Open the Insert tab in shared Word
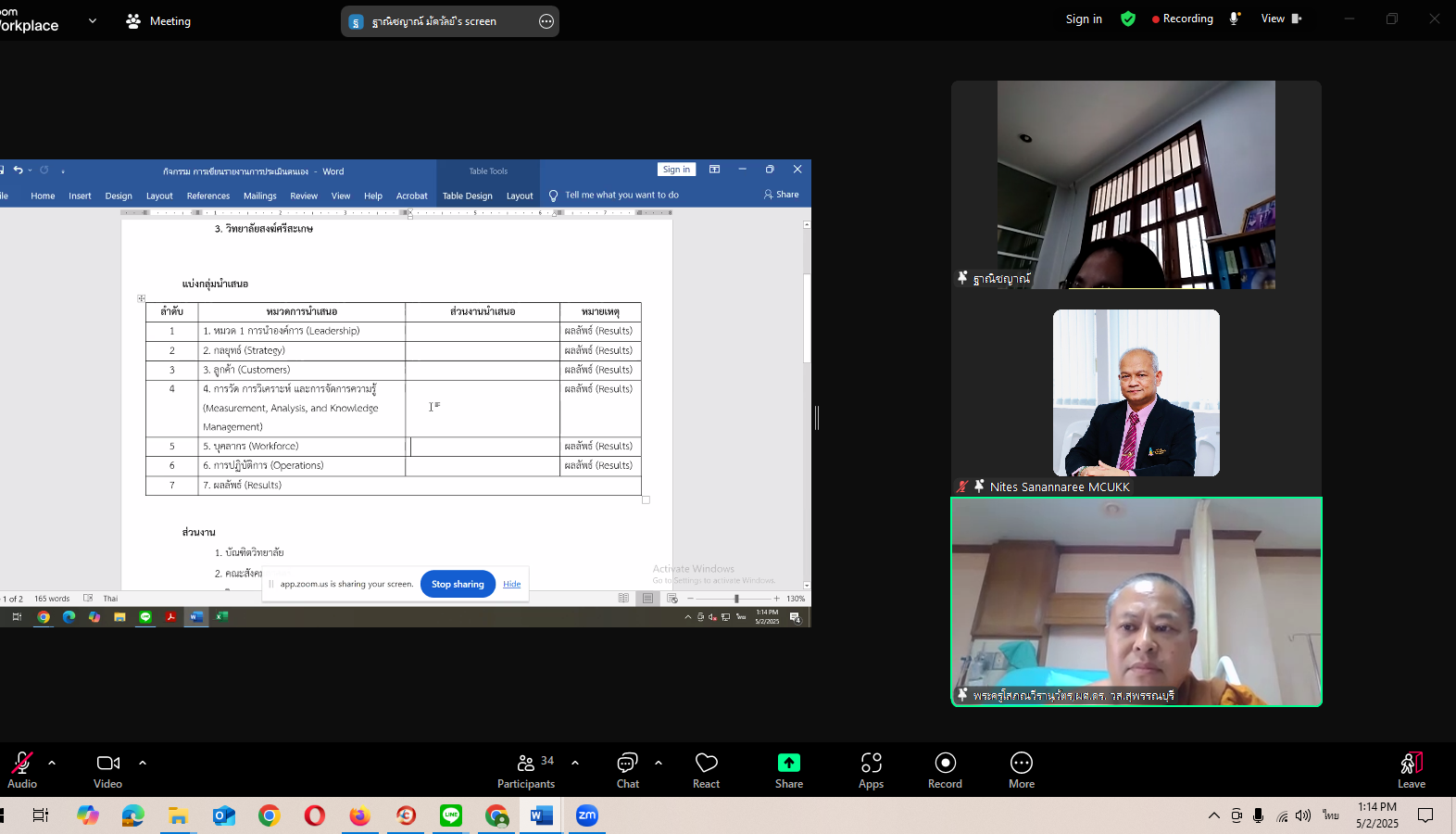Image resolution: width=1456 pixels, height=834 pixels. 80,196
